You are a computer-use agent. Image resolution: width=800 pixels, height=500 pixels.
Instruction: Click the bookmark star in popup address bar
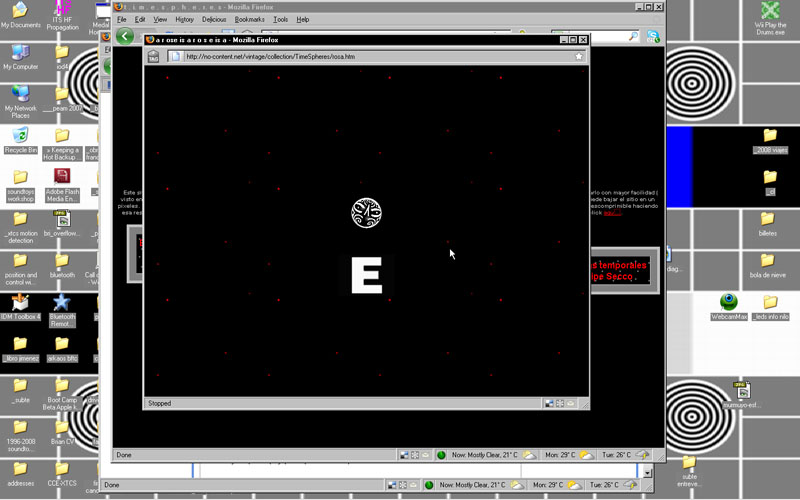pyautogui.click(x=579, y=57)
